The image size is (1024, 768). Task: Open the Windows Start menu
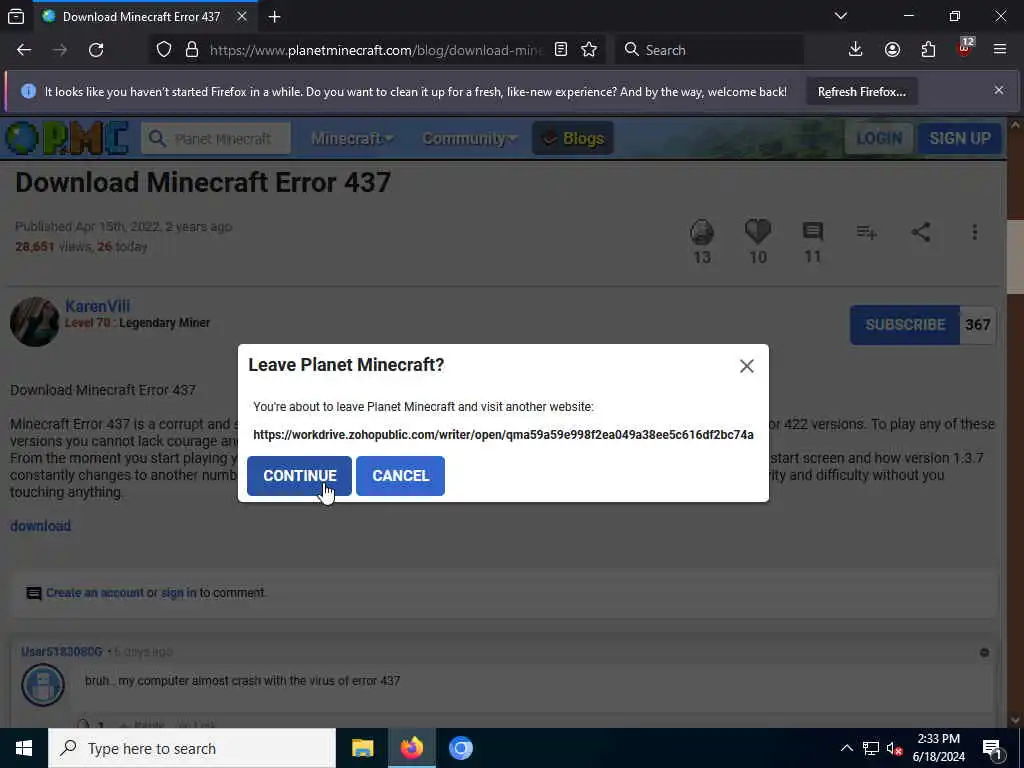(24, 748)
